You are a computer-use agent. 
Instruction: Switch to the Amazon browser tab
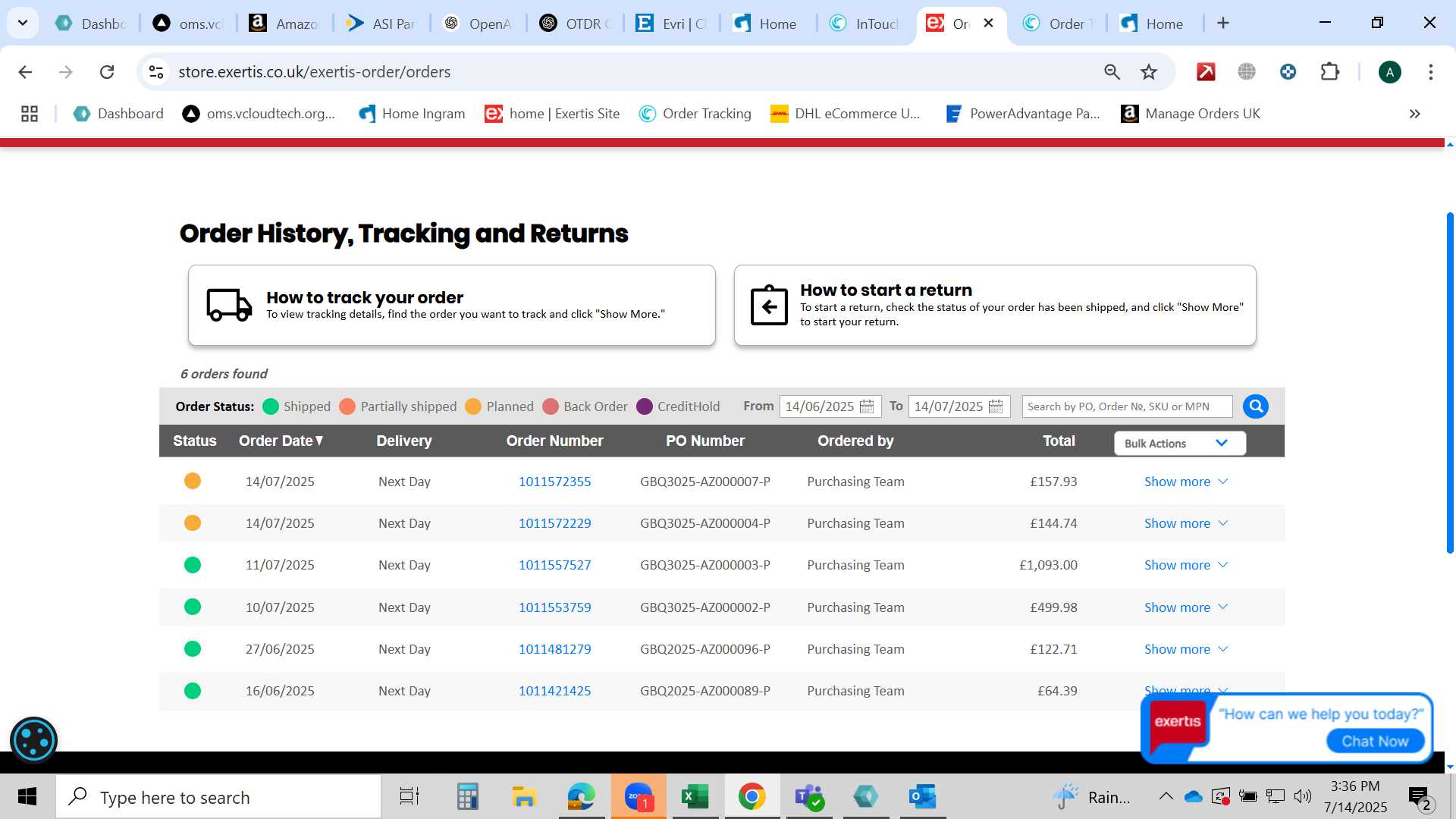tap(284, 24)
